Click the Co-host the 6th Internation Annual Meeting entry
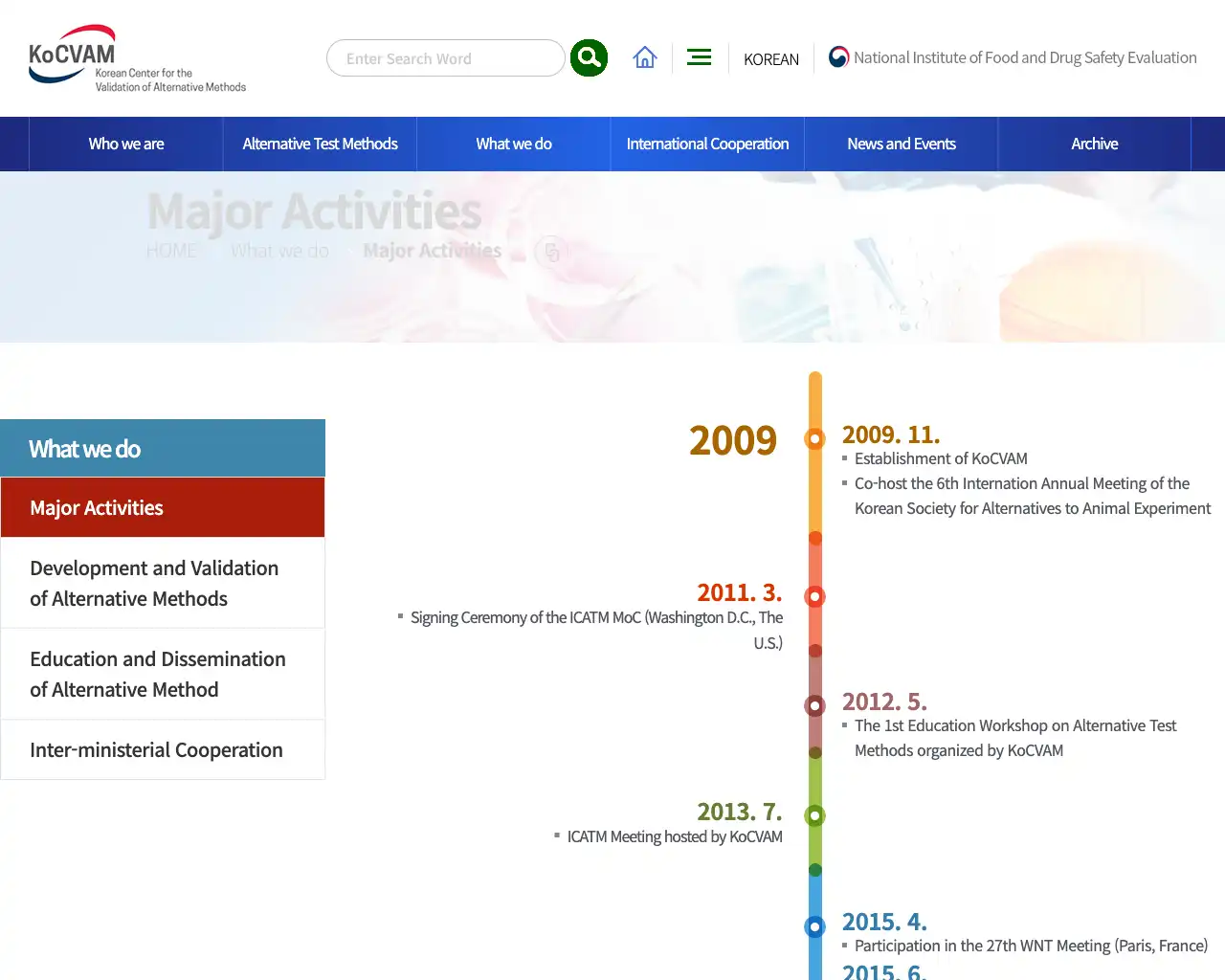Image resolution: width=1225 pixels, height=980 pixels. pyautogui.click(x=1033, y=496)
